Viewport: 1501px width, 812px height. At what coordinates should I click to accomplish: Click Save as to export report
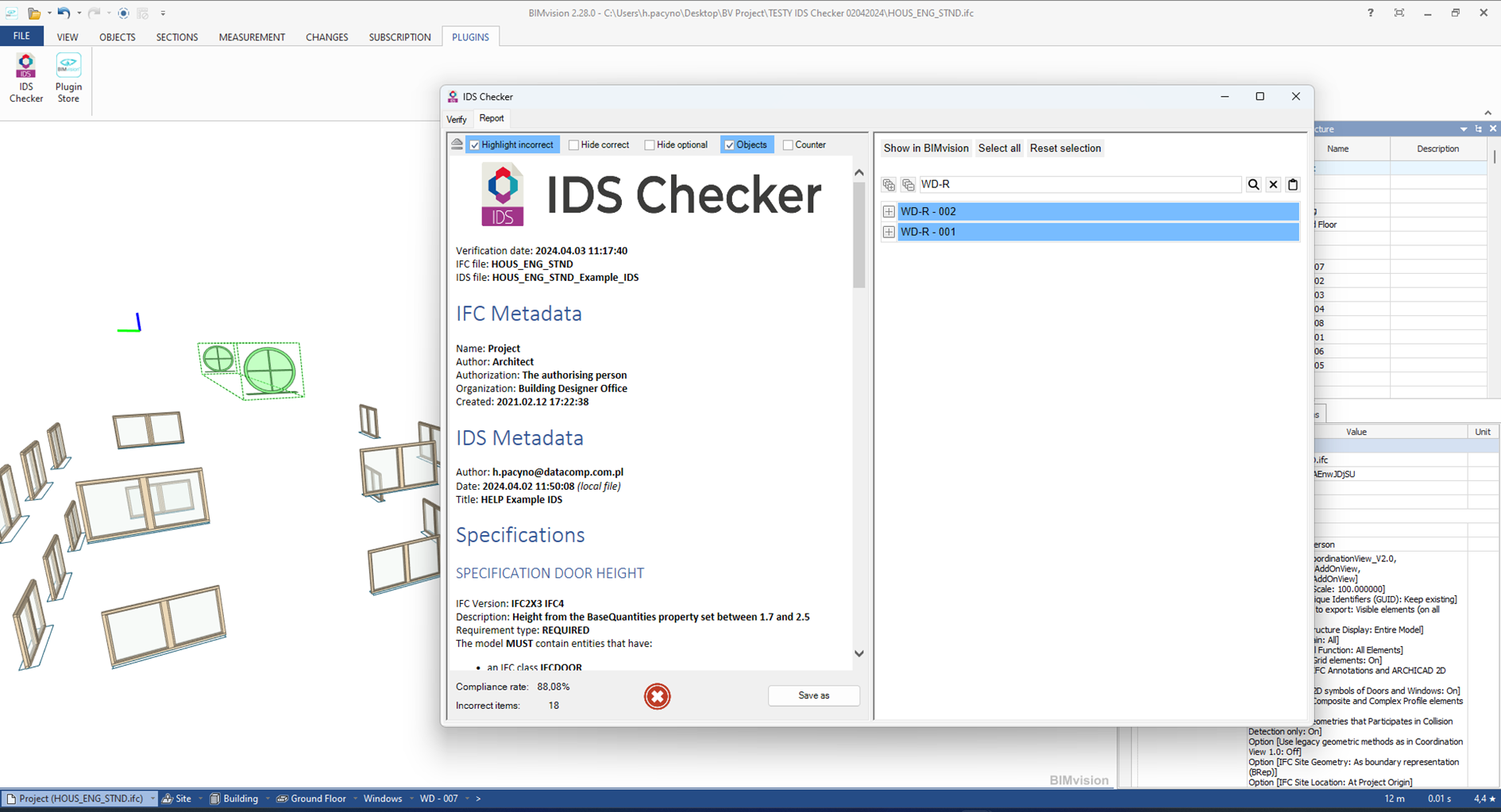(x=814, y=695)
